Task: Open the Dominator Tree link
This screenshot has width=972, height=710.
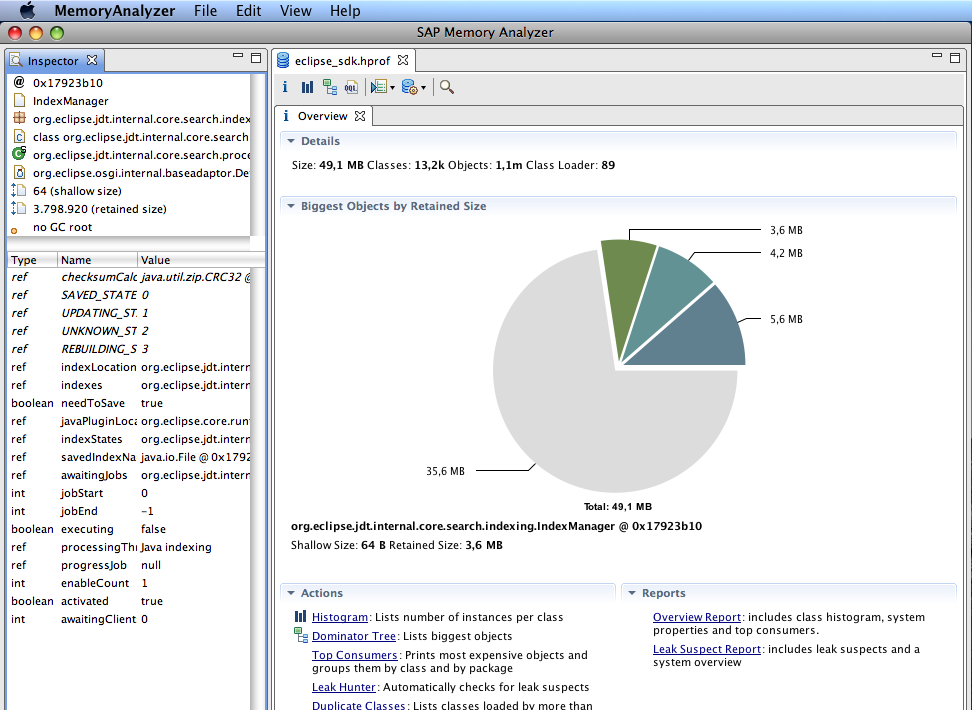Action: coord(353,636)
